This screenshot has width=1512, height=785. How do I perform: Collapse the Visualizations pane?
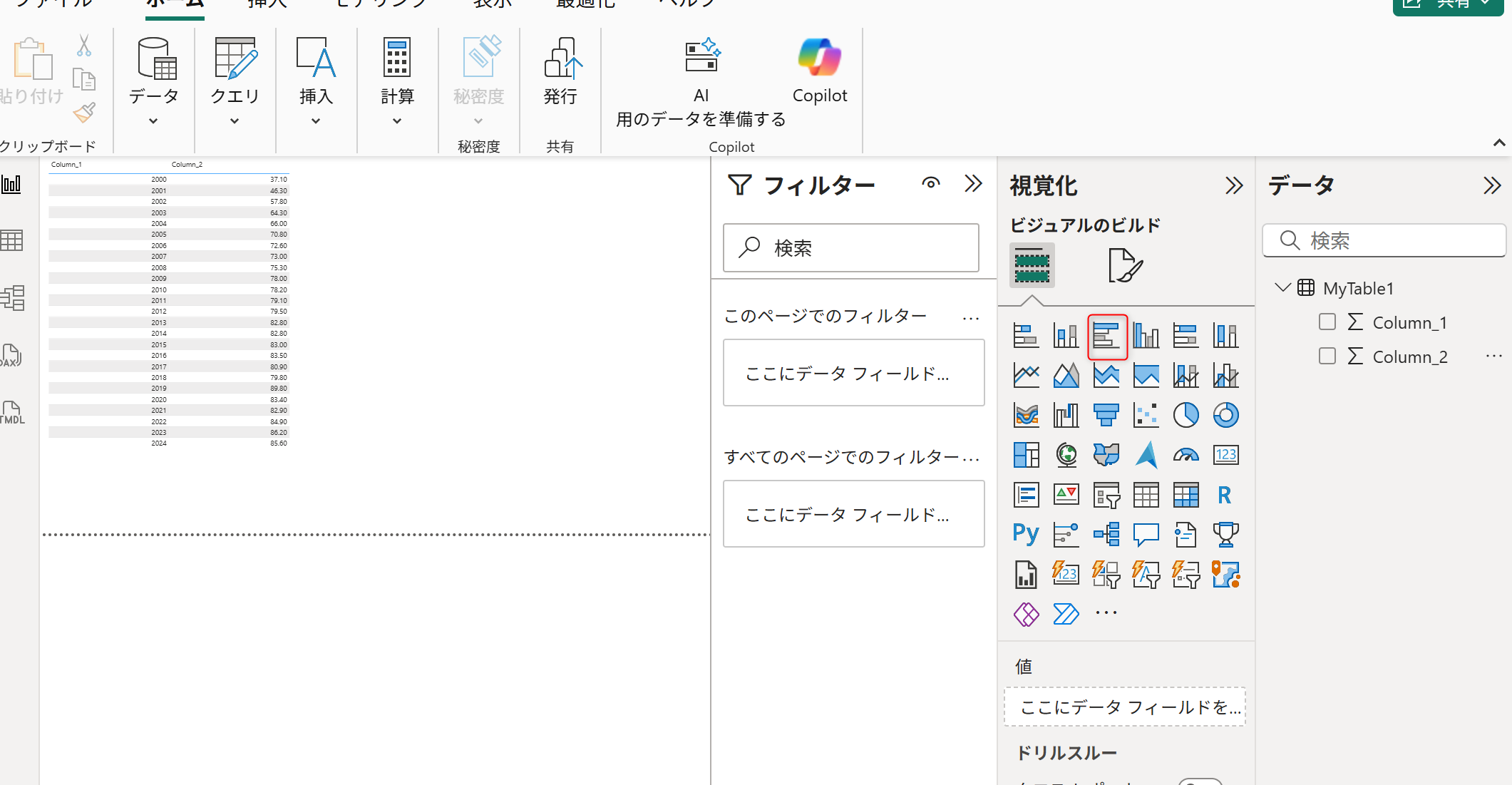(1234, 185)
